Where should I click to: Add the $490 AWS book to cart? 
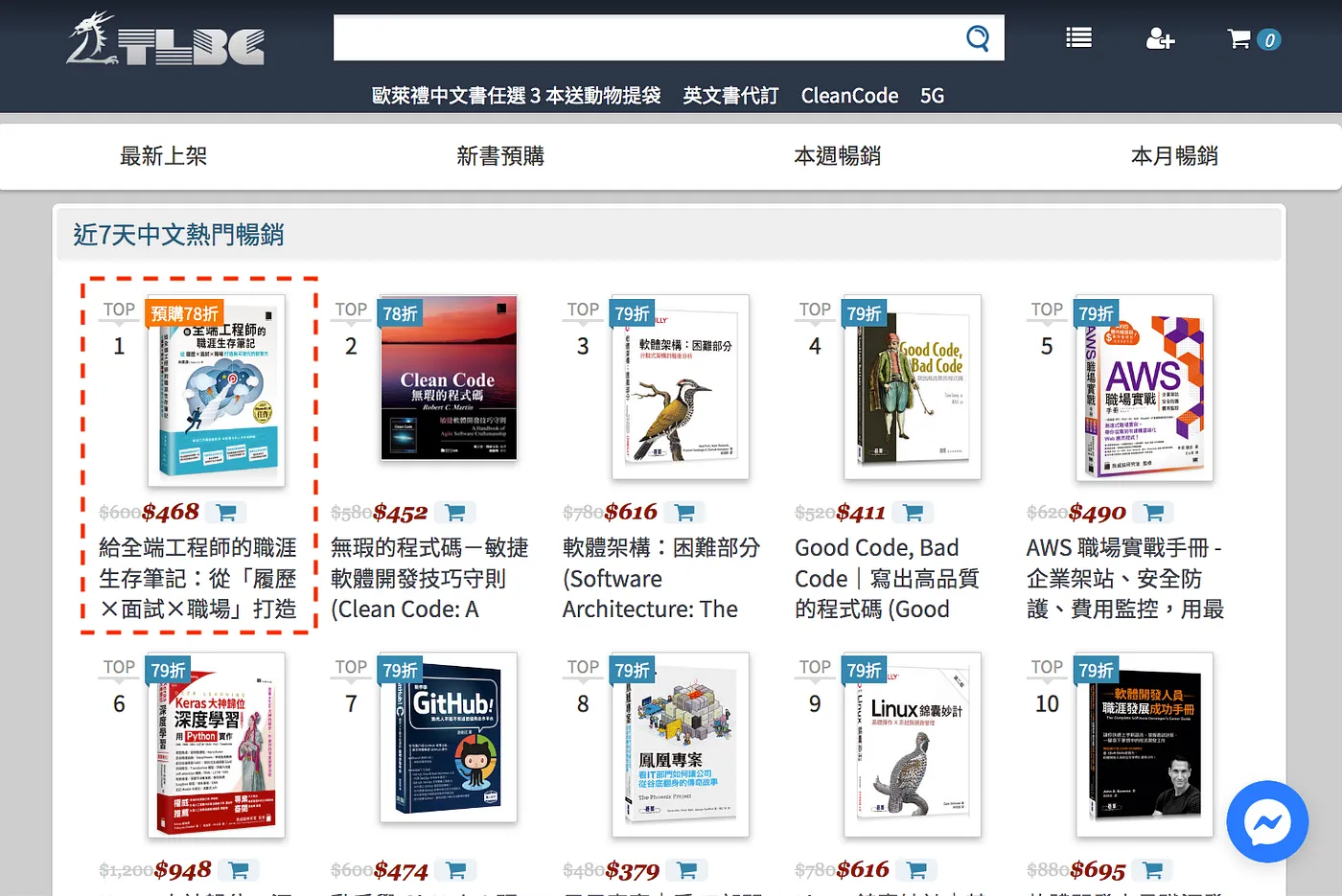(1154, 513)
